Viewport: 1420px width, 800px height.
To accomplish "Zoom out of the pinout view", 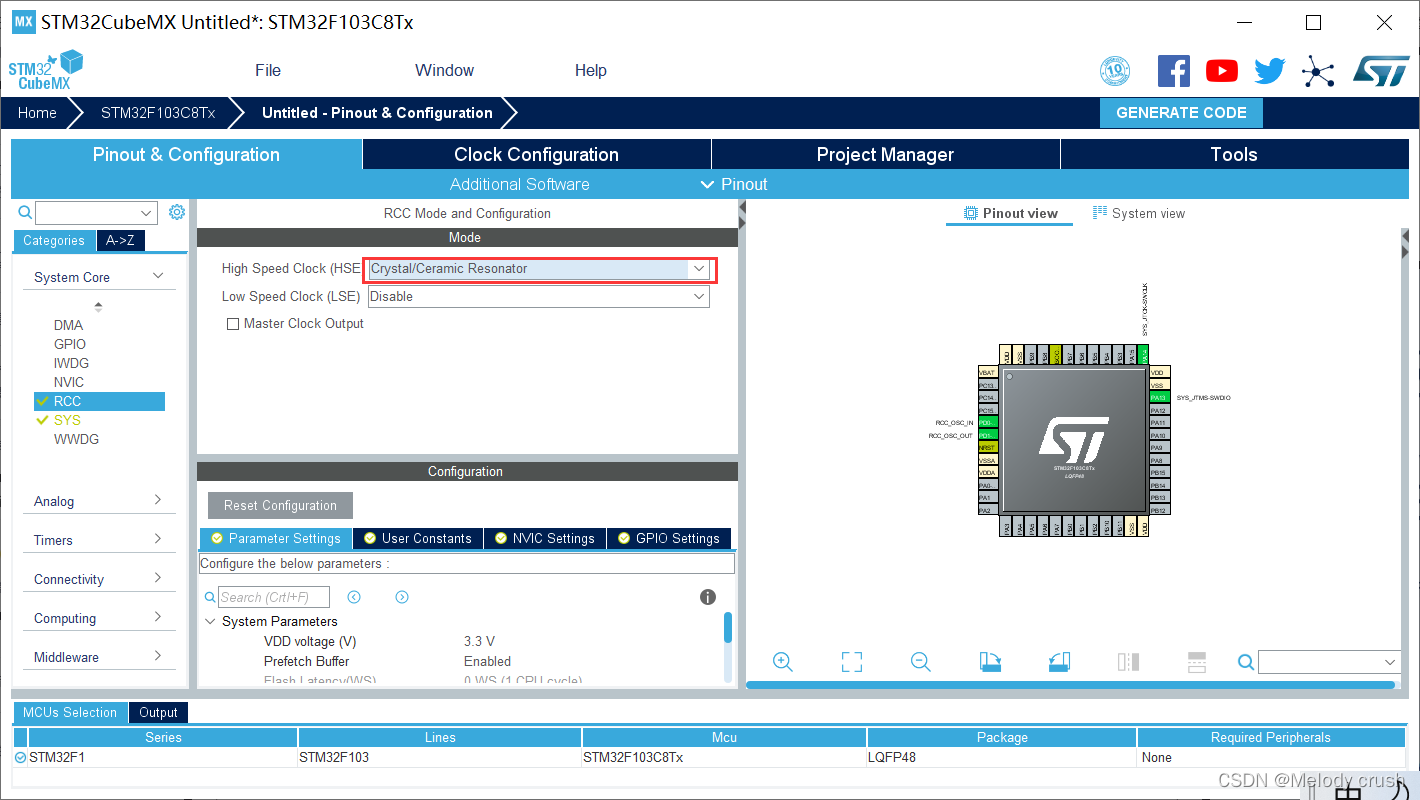I will [x=921, y=662].
